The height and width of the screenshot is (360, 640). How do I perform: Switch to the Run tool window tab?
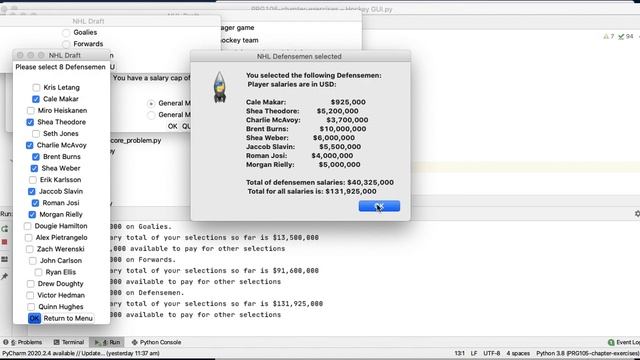pyautogui.click(x=107, y=342)
